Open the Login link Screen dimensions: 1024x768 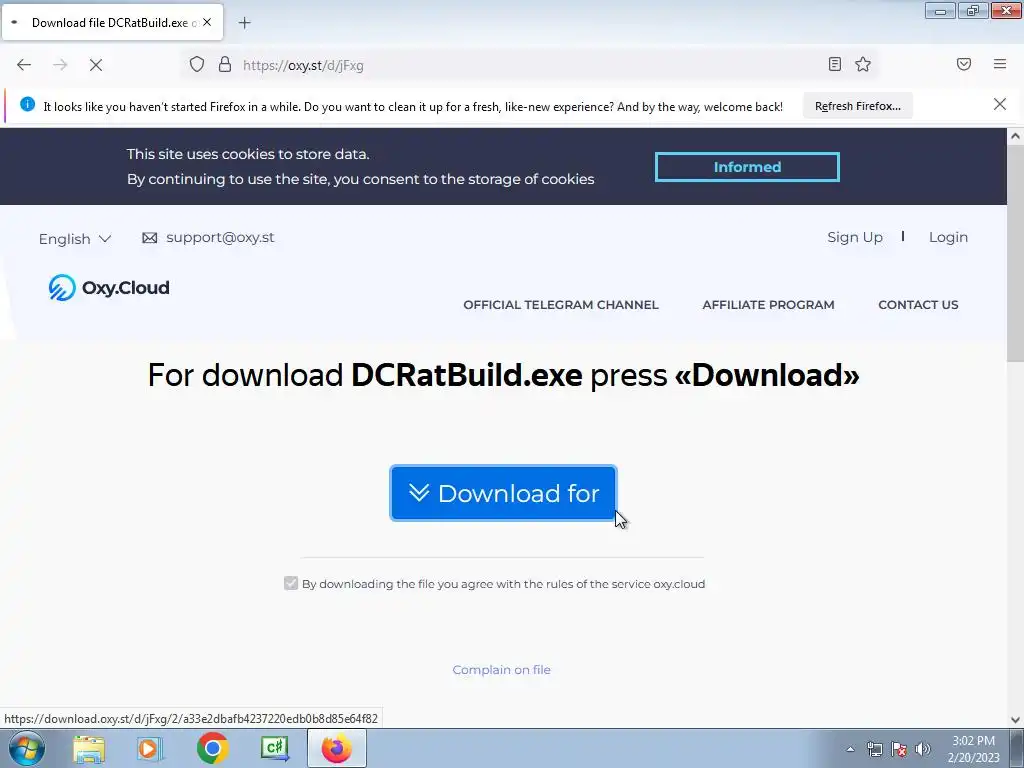948,237
